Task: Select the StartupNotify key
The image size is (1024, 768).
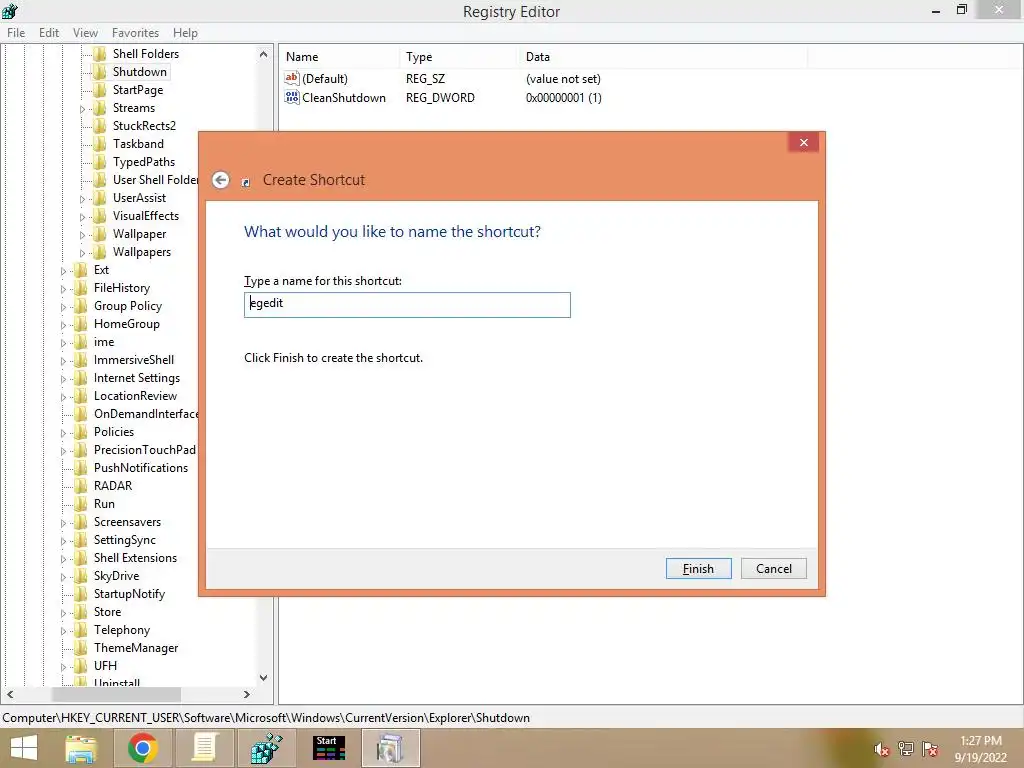Action: click(129, 594)
